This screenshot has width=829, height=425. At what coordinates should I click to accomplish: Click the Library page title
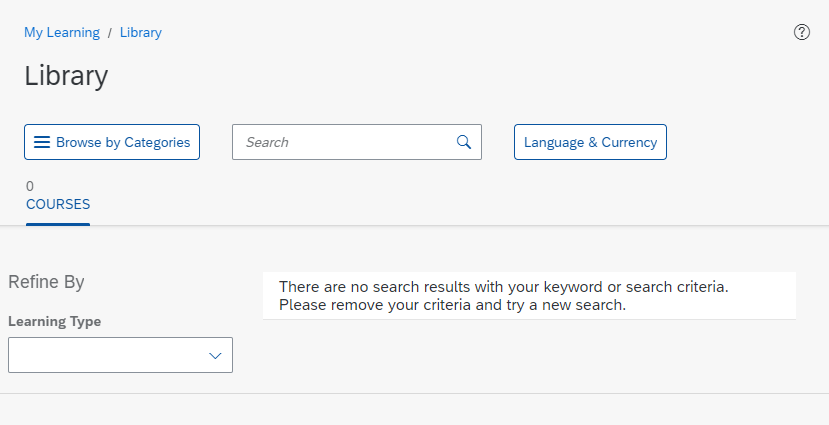[66, 76]
